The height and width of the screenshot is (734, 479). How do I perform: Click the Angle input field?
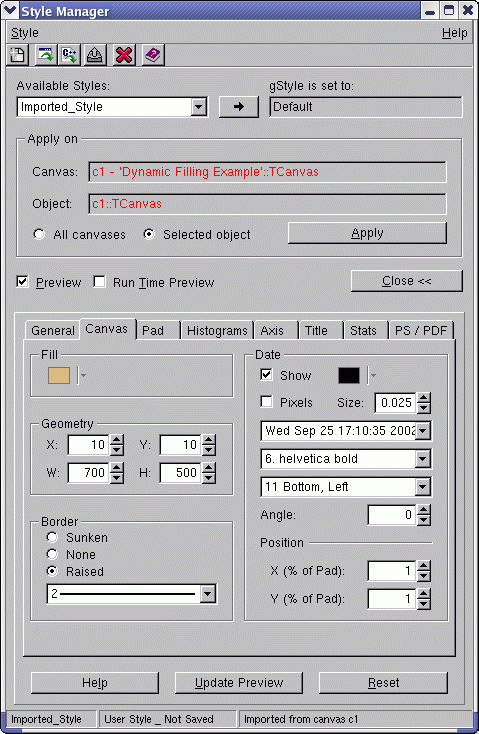click(391, 515)
